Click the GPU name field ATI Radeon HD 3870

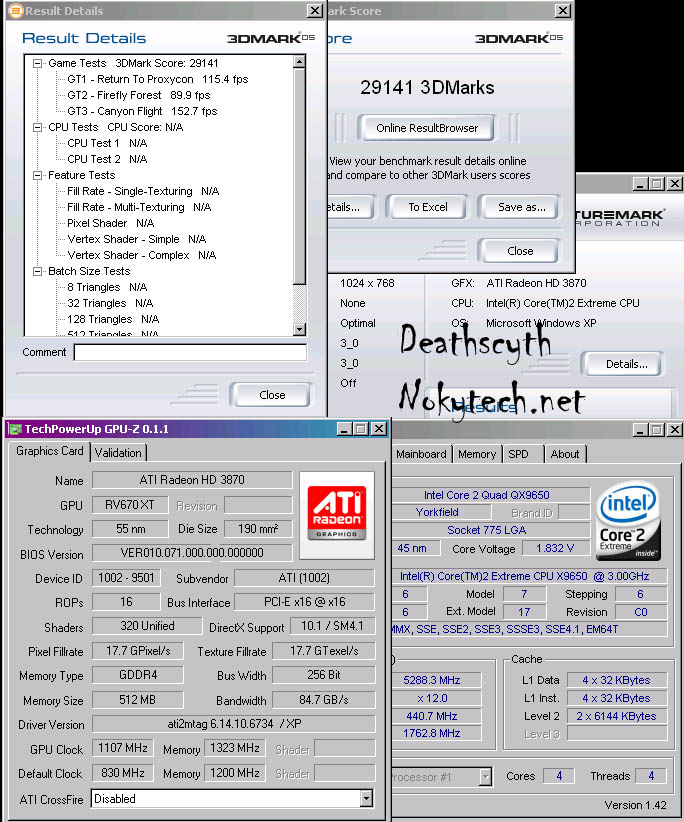192,480
